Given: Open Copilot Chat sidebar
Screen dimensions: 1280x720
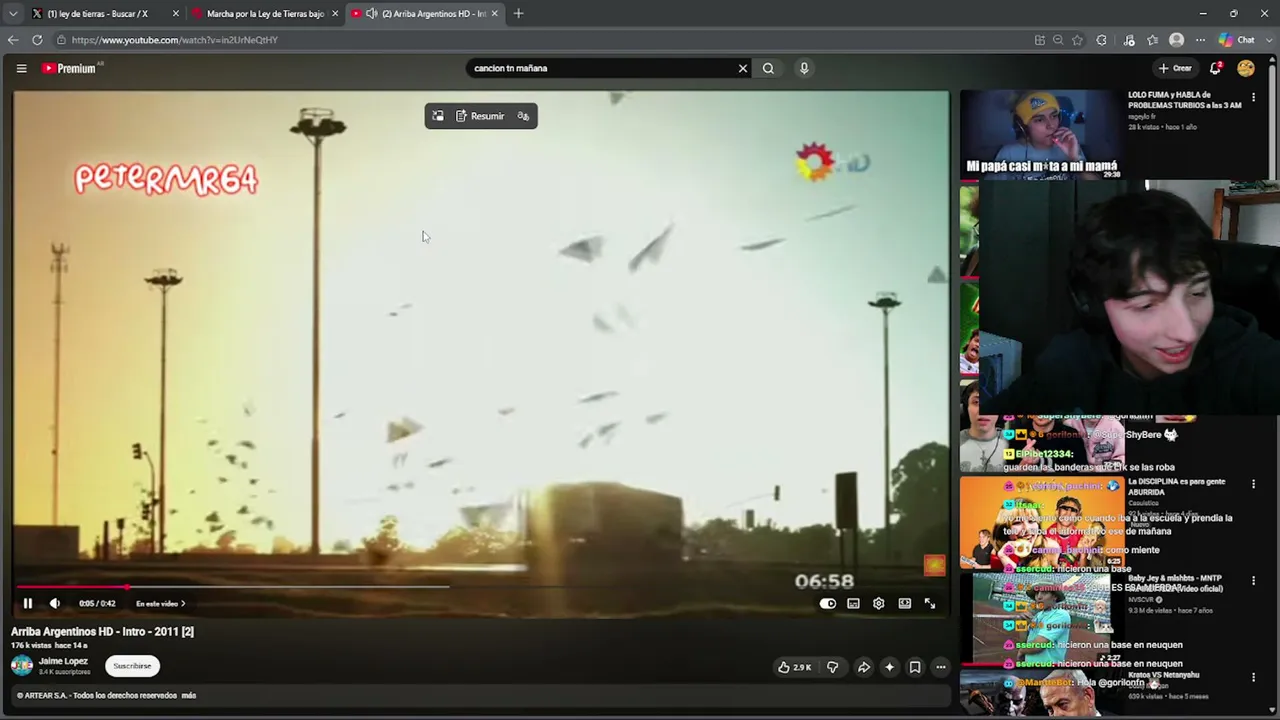Looking at the screenshot, I should click(x=1237, y=40).
